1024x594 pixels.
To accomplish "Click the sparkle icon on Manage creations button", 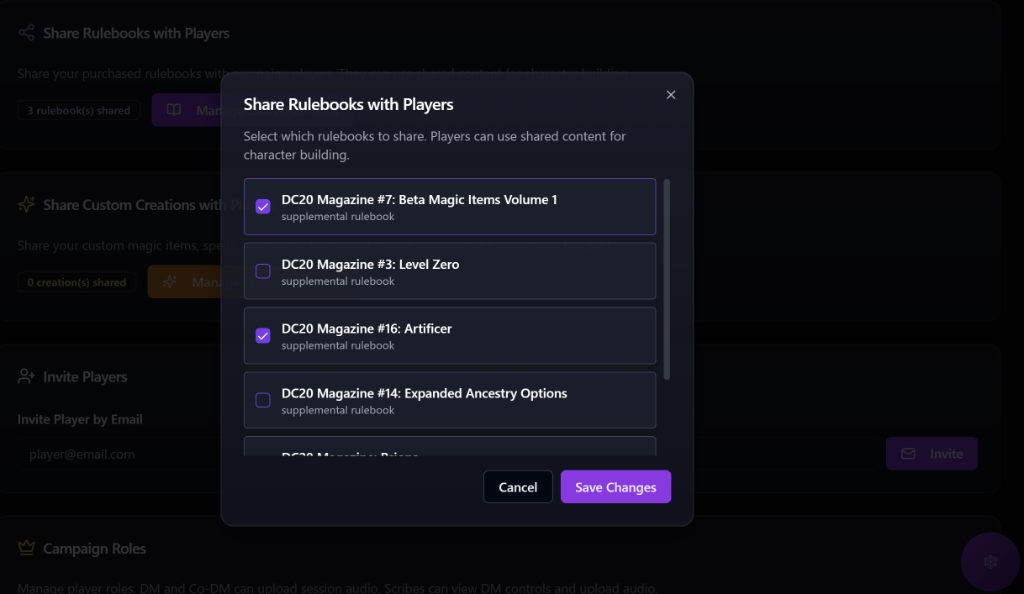I will pos(170,282).
